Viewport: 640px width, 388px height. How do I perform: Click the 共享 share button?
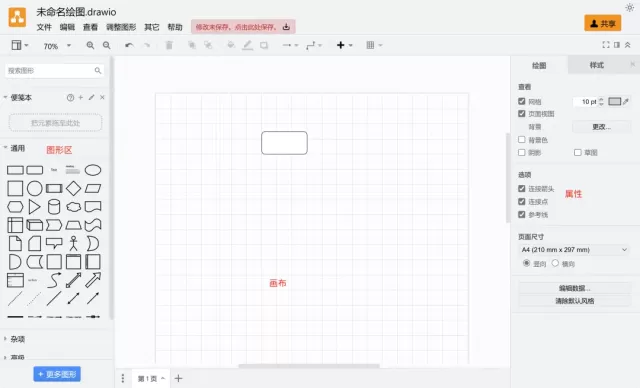point(603,23)
